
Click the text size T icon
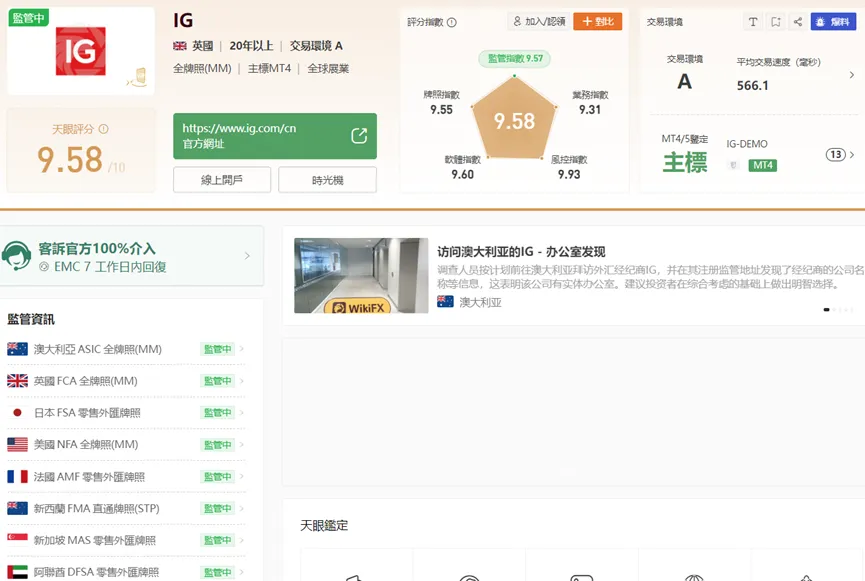[x=753, y=22]
